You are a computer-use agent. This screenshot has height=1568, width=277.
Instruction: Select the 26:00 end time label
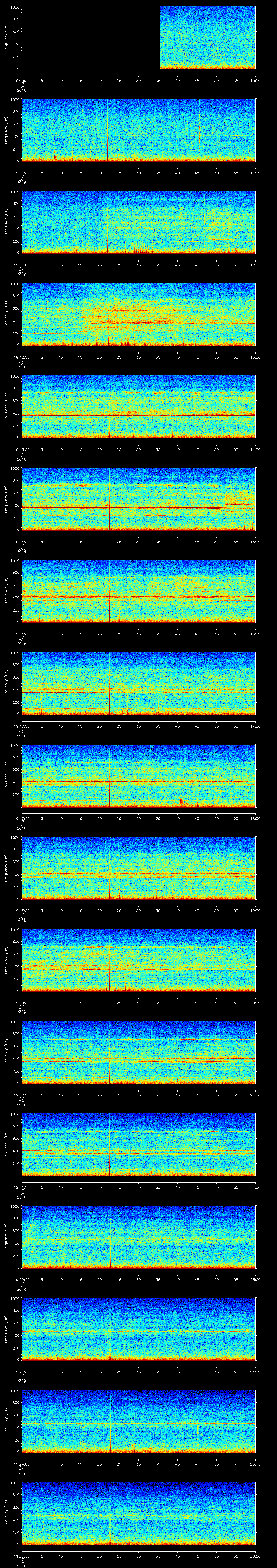click(256, 1556)
